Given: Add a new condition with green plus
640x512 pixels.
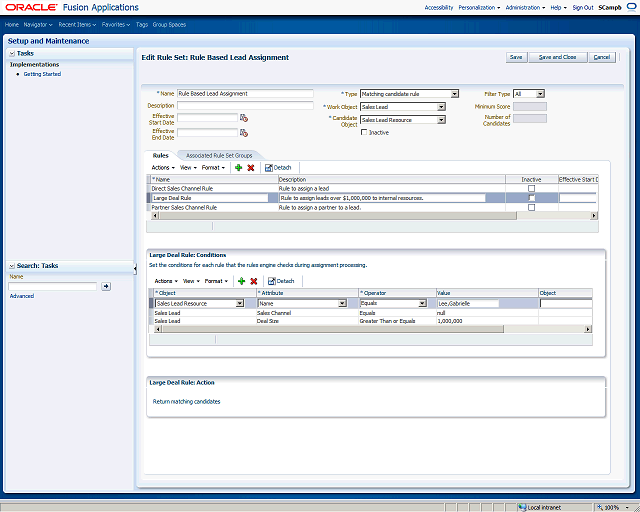Looking at the screenshot, I should 241,281.
